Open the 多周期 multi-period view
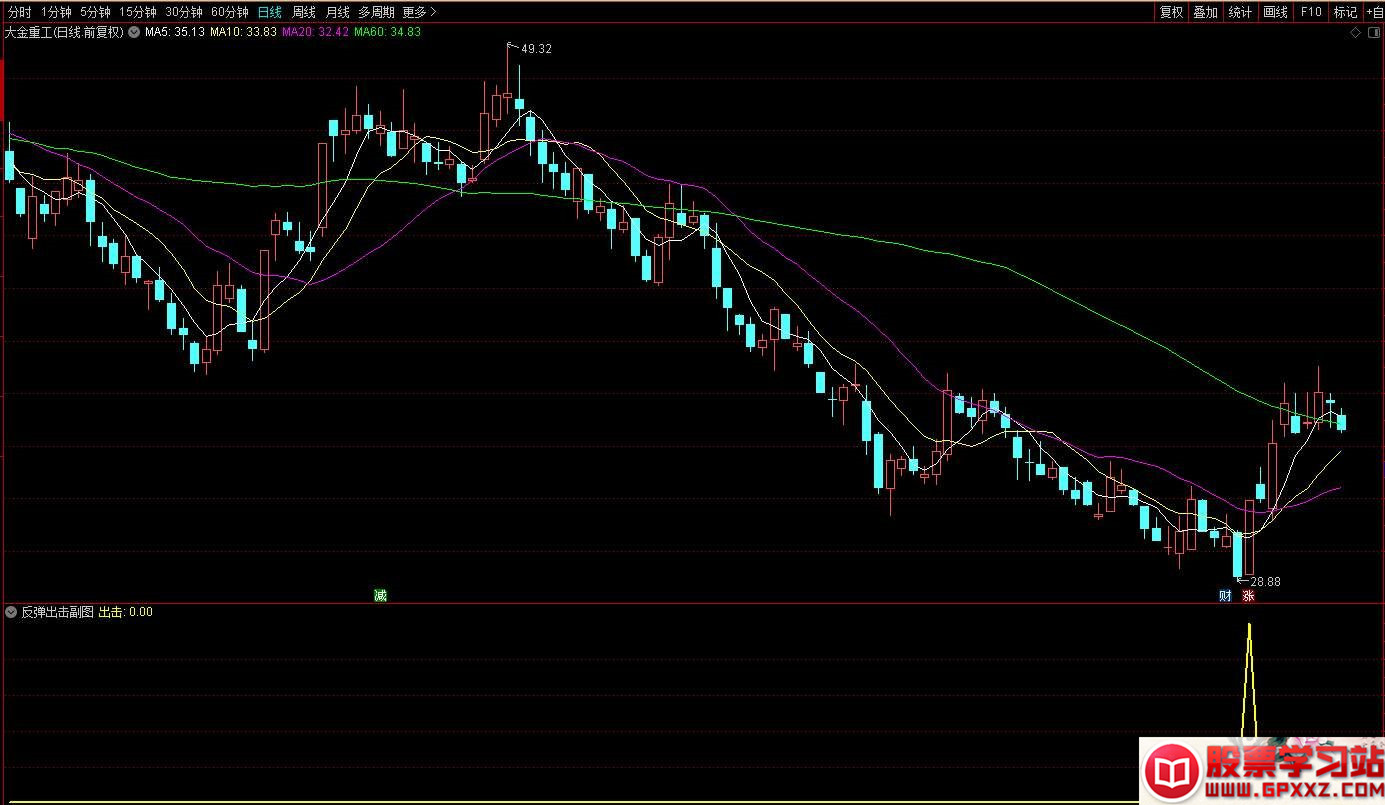 (x=377, y=12)
